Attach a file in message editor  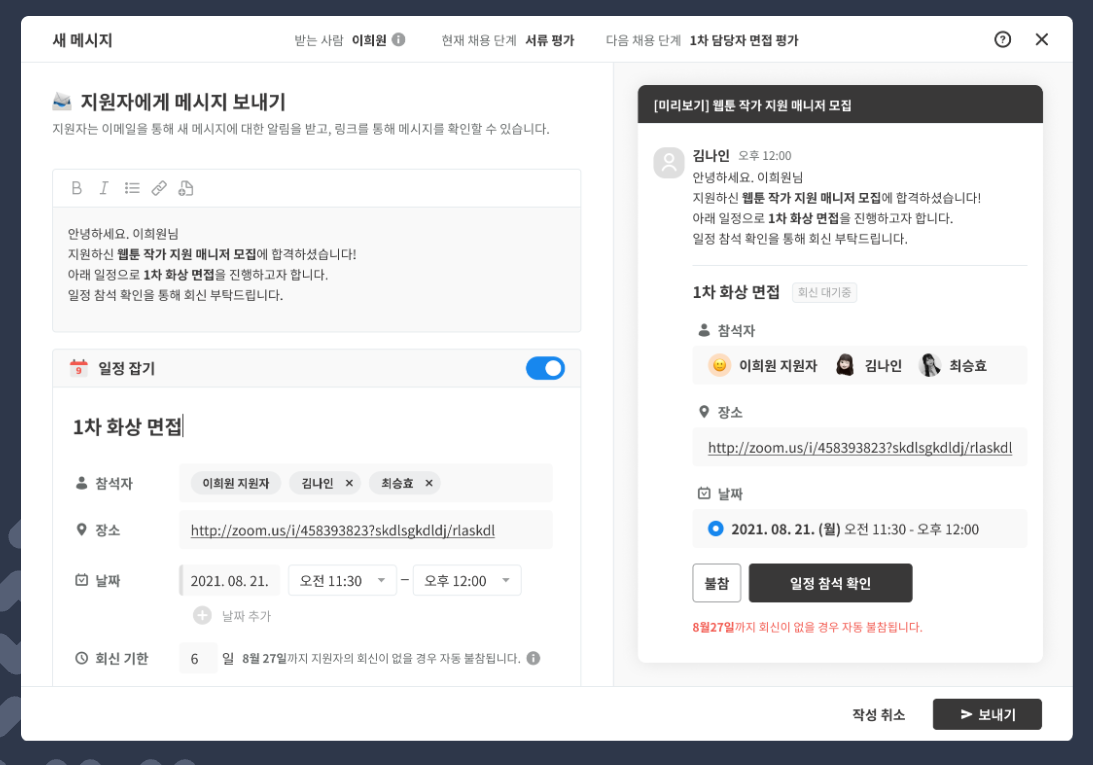click(185, 188)
